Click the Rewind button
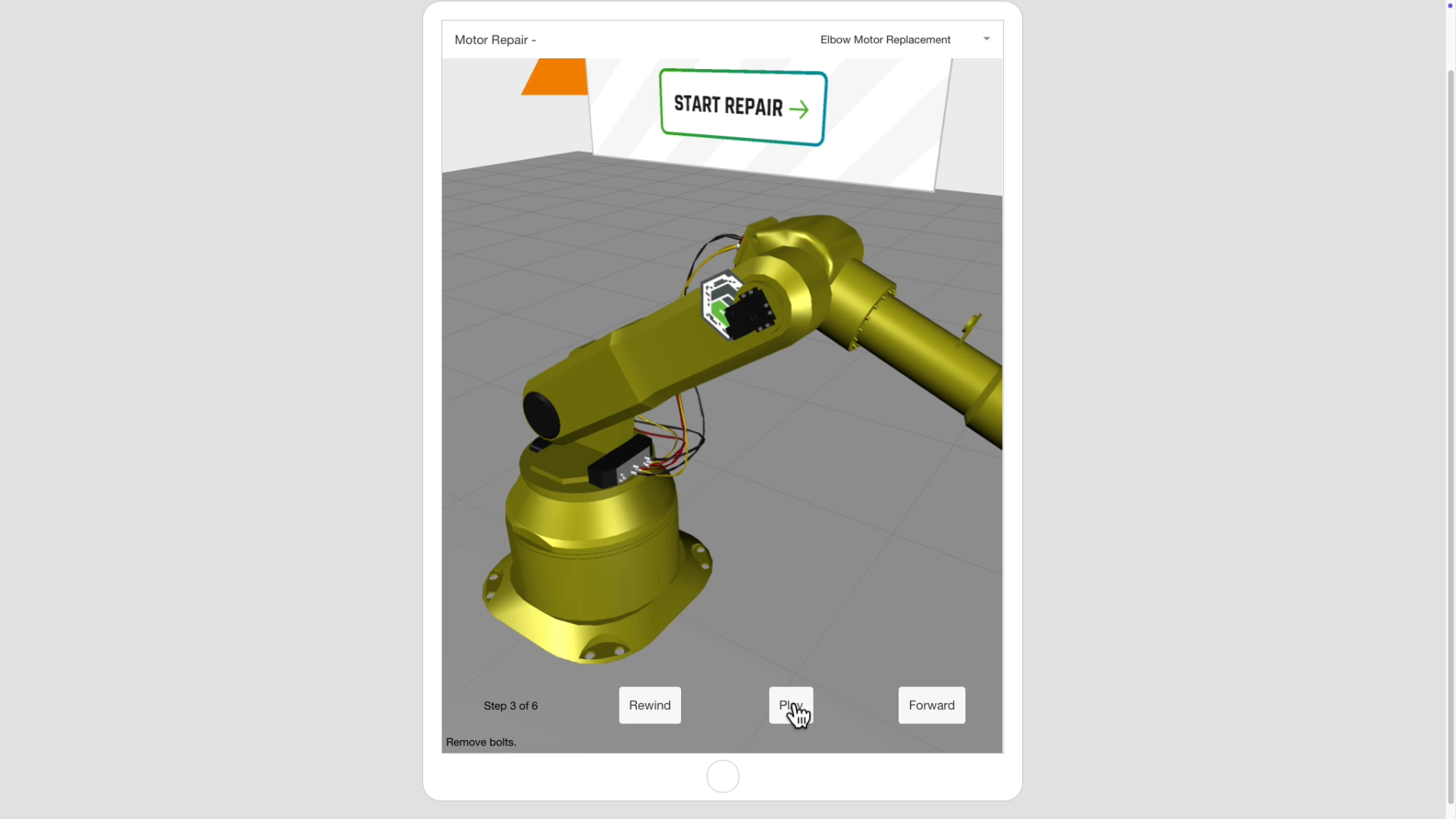This screenshot has width=1456, height=819. 650,705
